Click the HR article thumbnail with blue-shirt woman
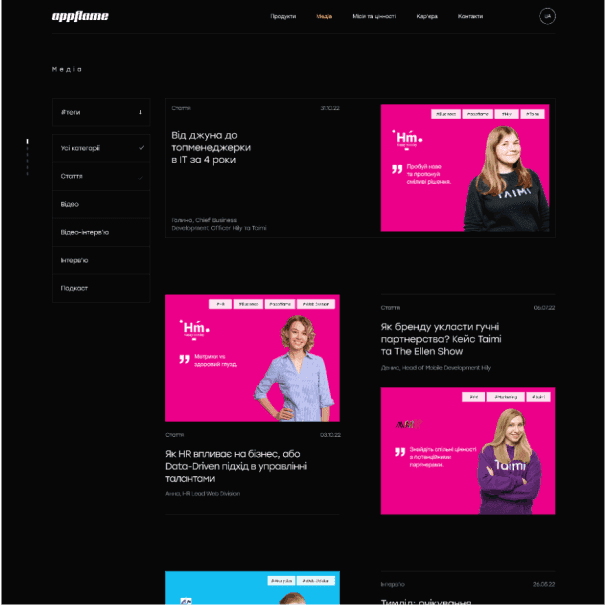The width and height of the screenshot is (605, 605). coord(252,358)
